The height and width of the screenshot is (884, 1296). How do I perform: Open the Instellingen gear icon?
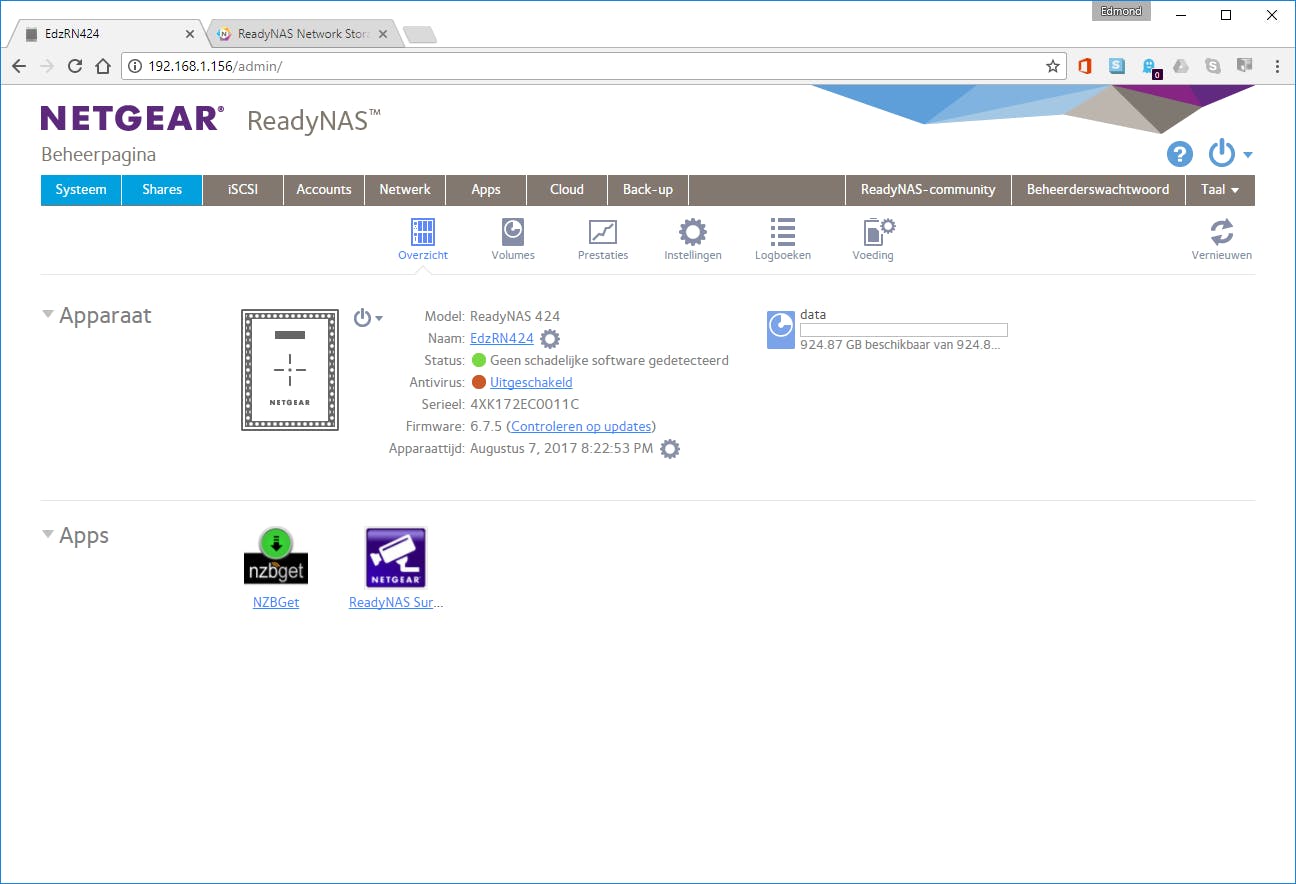[x=693, y=232]
